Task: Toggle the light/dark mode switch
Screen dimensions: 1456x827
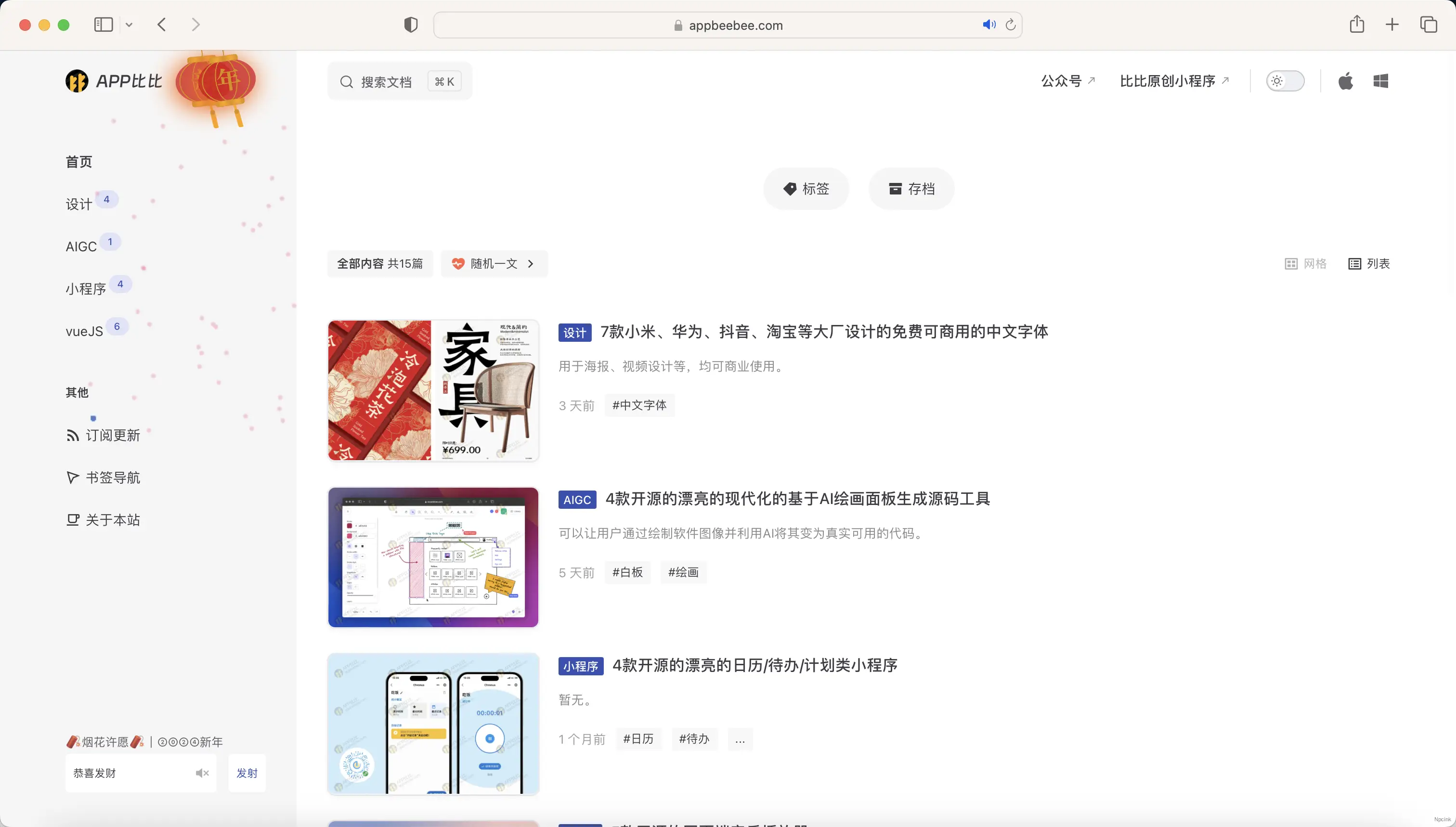Action: pos(1286,81)
